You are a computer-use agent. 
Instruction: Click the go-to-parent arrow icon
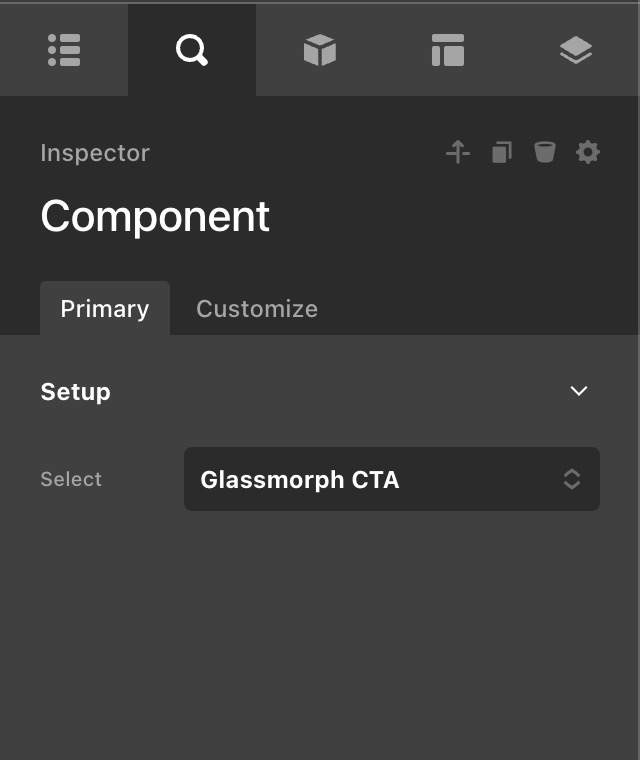(x=458, y=153)
